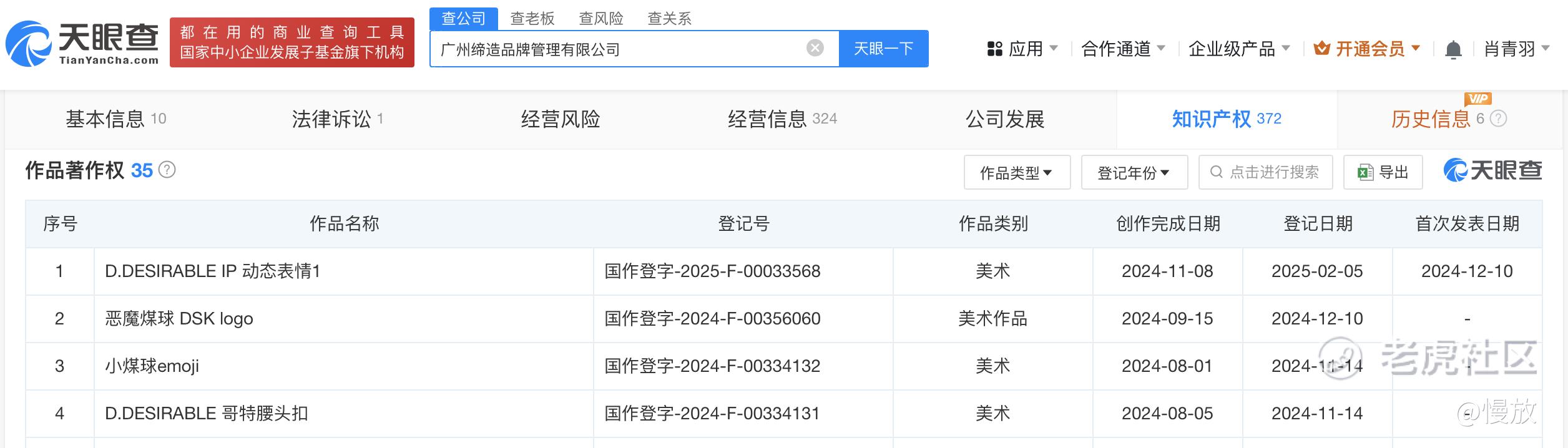Click the 首次发表日期 column header
1568x448 pixels.
1468,223
